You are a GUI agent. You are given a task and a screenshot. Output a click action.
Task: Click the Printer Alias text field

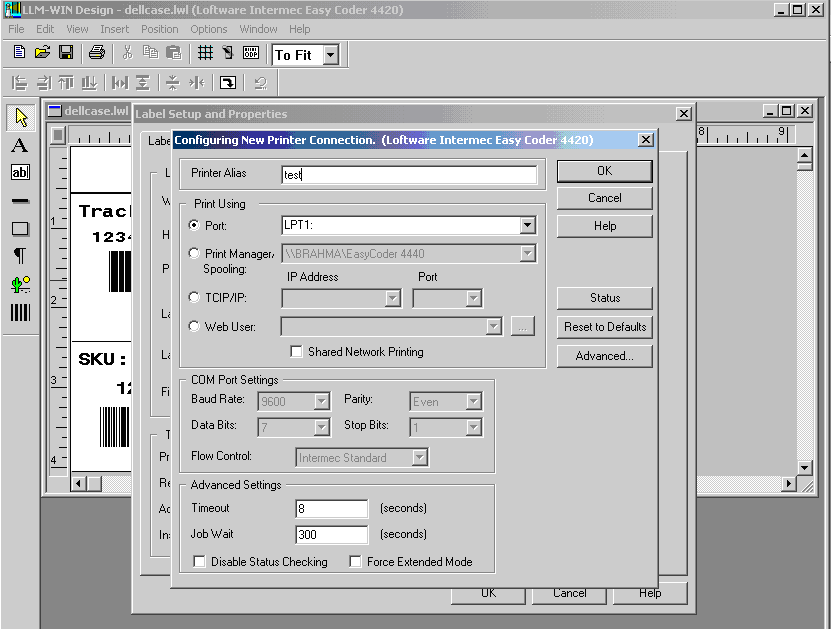point(409,174)
